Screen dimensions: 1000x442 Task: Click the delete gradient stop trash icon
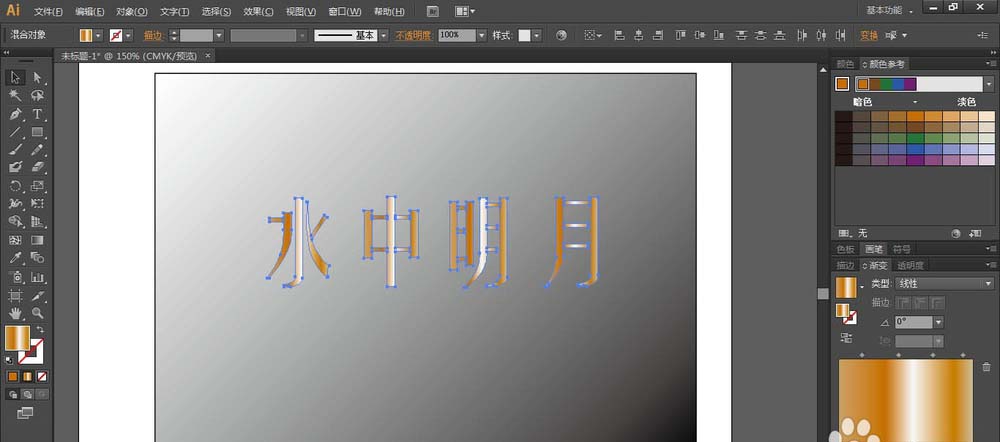coord(986,367)
